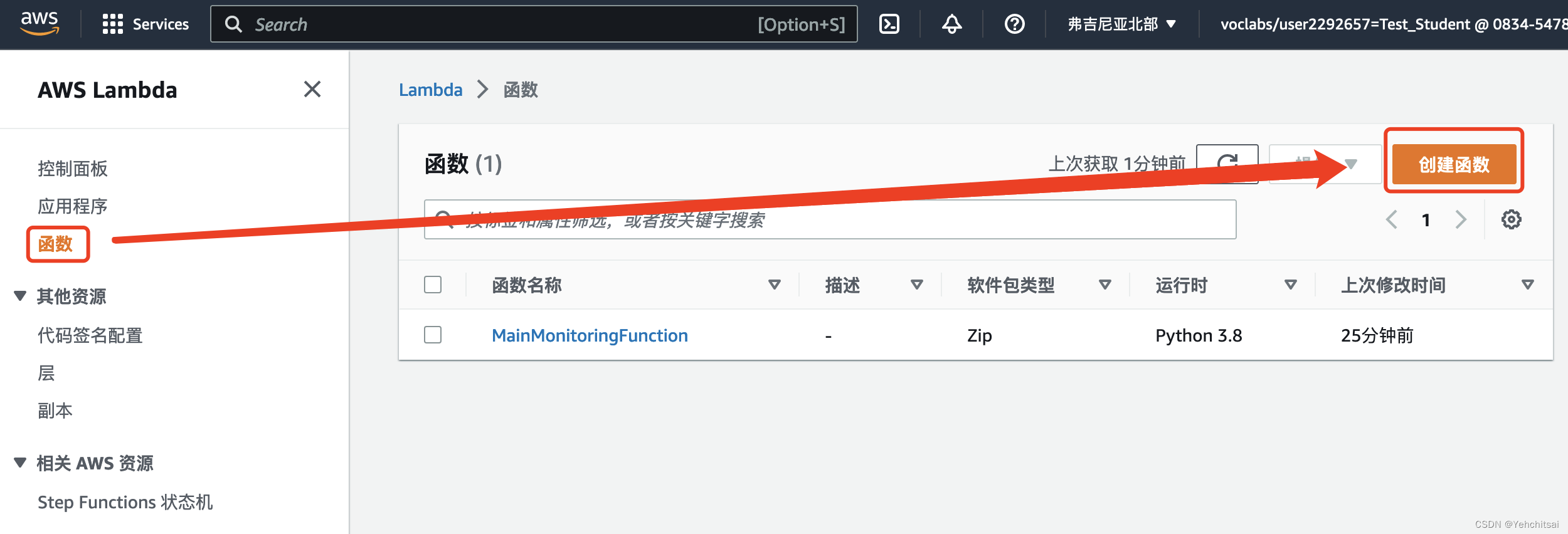Sort by 软件包类型 column arrow
The image size is (1568, 534).
1105,285
